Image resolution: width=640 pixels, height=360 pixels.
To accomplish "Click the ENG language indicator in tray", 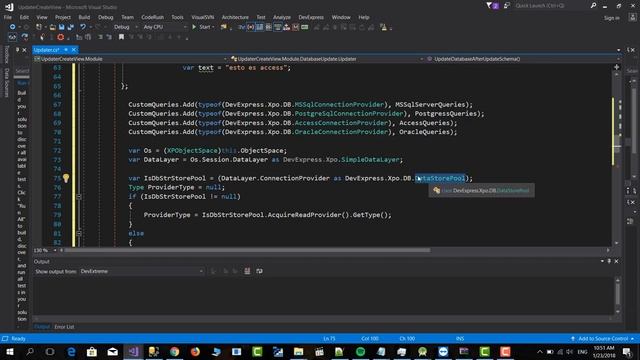I will (x=582, y=351).
